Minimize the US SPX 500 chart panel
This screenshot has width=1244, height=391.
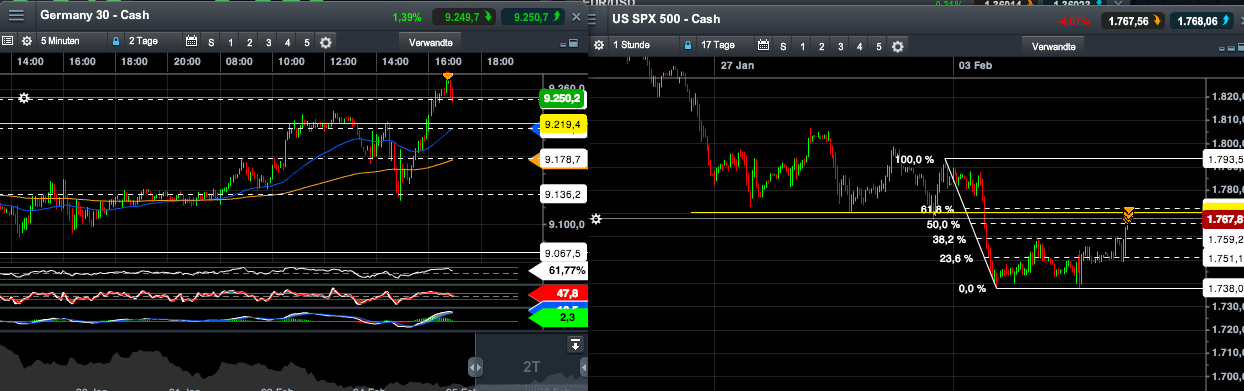pos(1222,48)
